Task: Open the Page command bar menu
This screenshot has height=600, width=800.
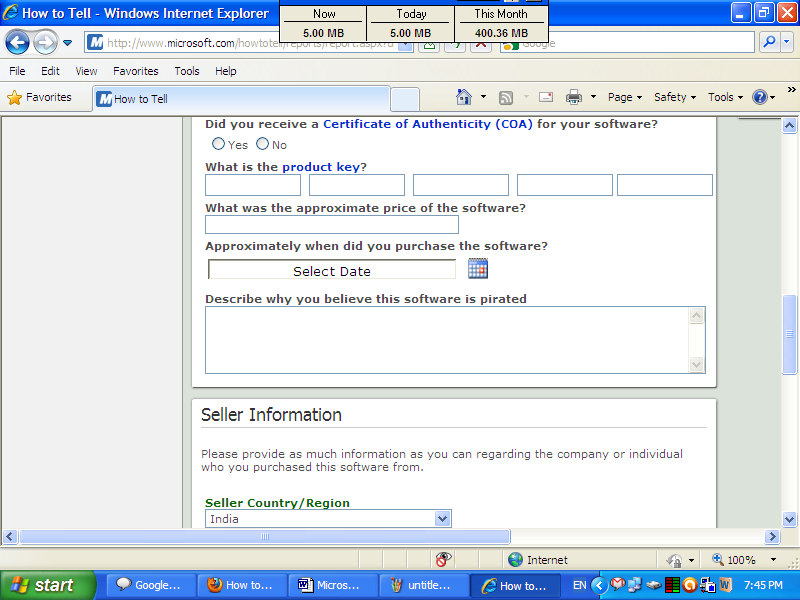Action: [x=625, y=97]
